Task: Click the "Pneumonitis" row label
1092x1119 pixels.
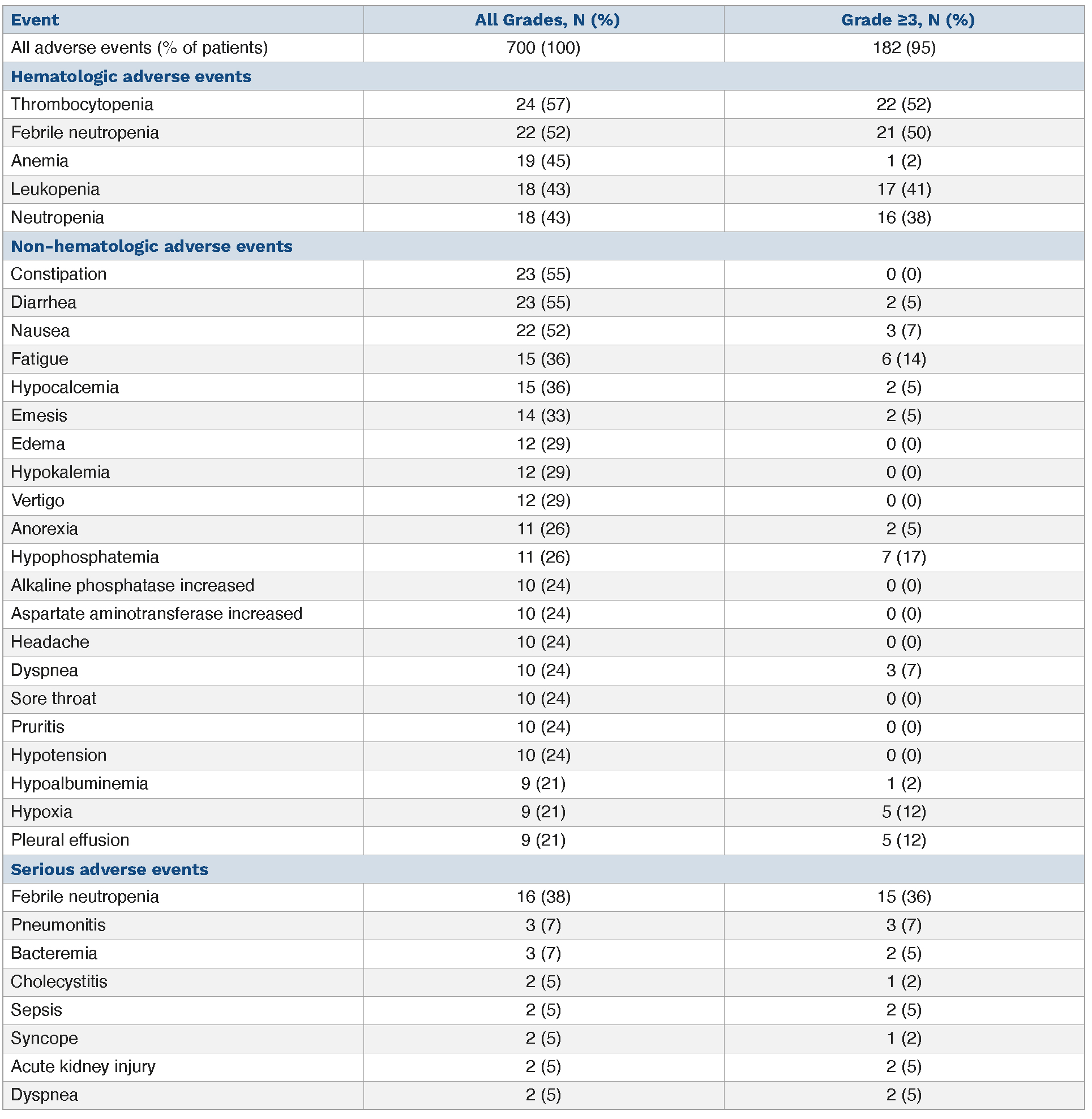Action: pyautogui.click(x=58, y=924)
